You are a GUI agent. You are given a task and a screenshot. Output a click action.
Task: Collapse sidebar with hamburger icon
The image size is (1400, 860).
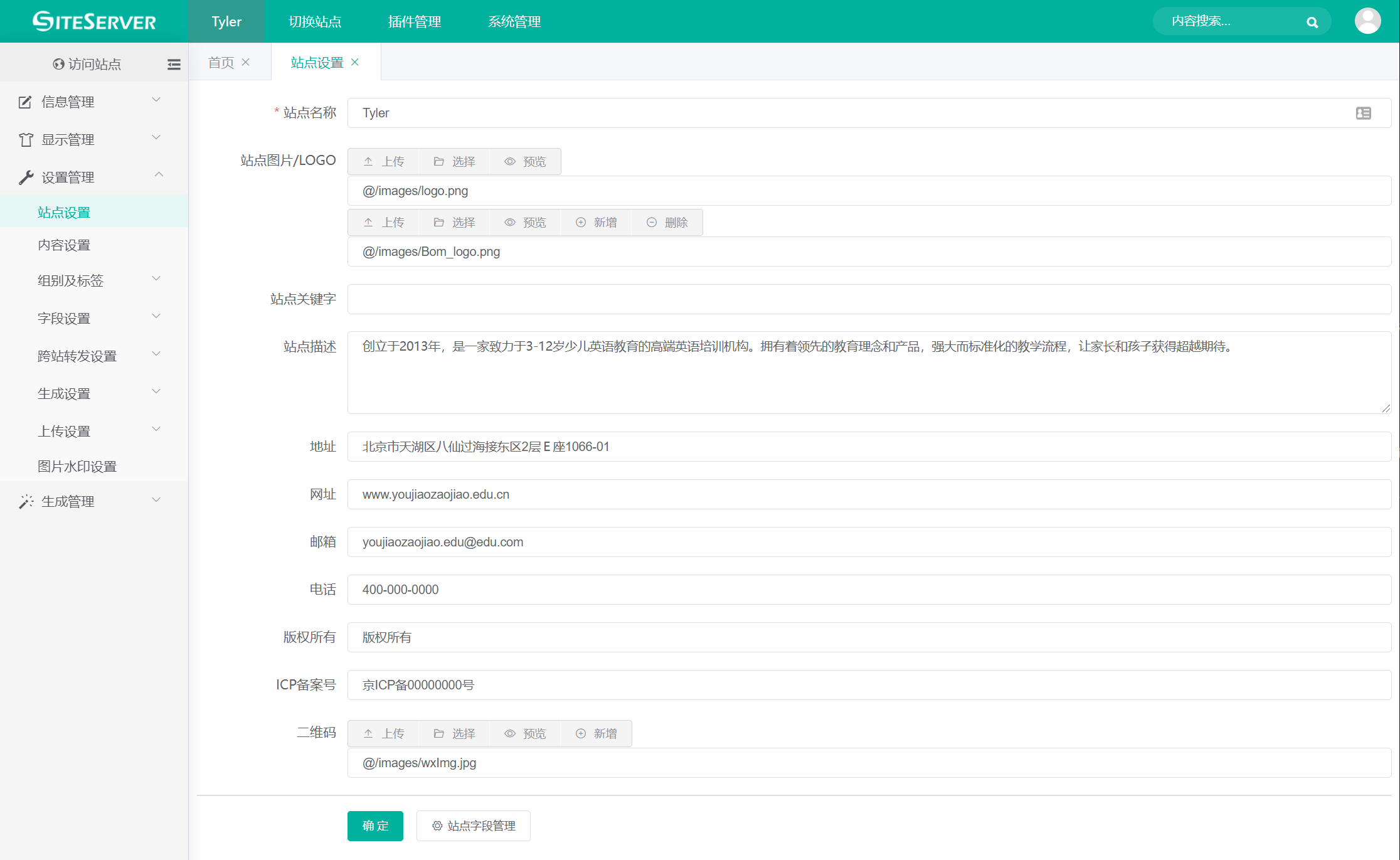[174, 64]
